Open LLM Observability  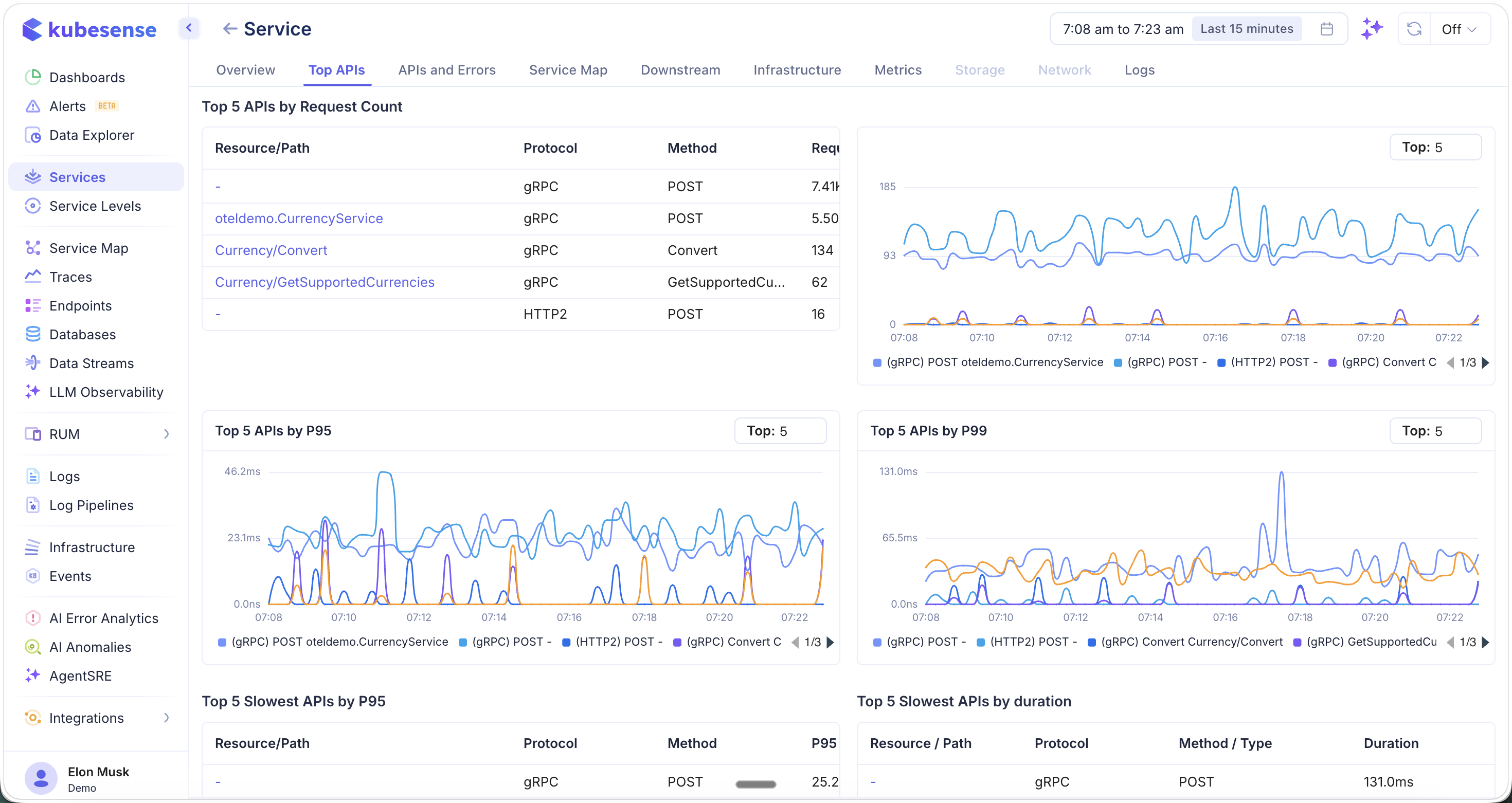pyautogui.click(x=106, y=392)
